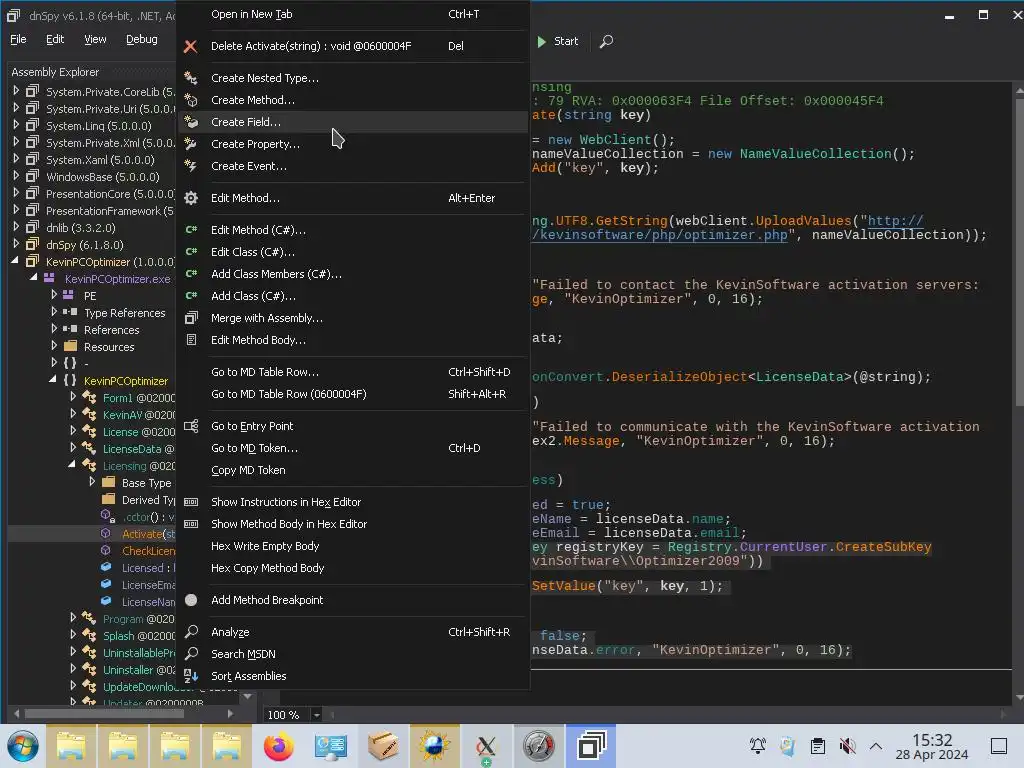This screenshot has height=768, width=1024.
Task: Click the muted speaker tray icon
Action: pyautogui.click(x=847, y=746)
